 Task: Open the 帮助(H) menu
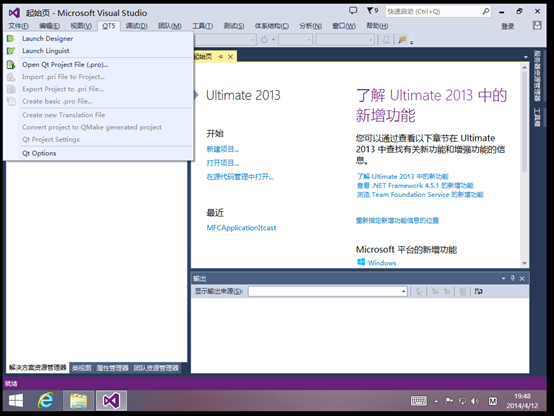tap(377, 26)
